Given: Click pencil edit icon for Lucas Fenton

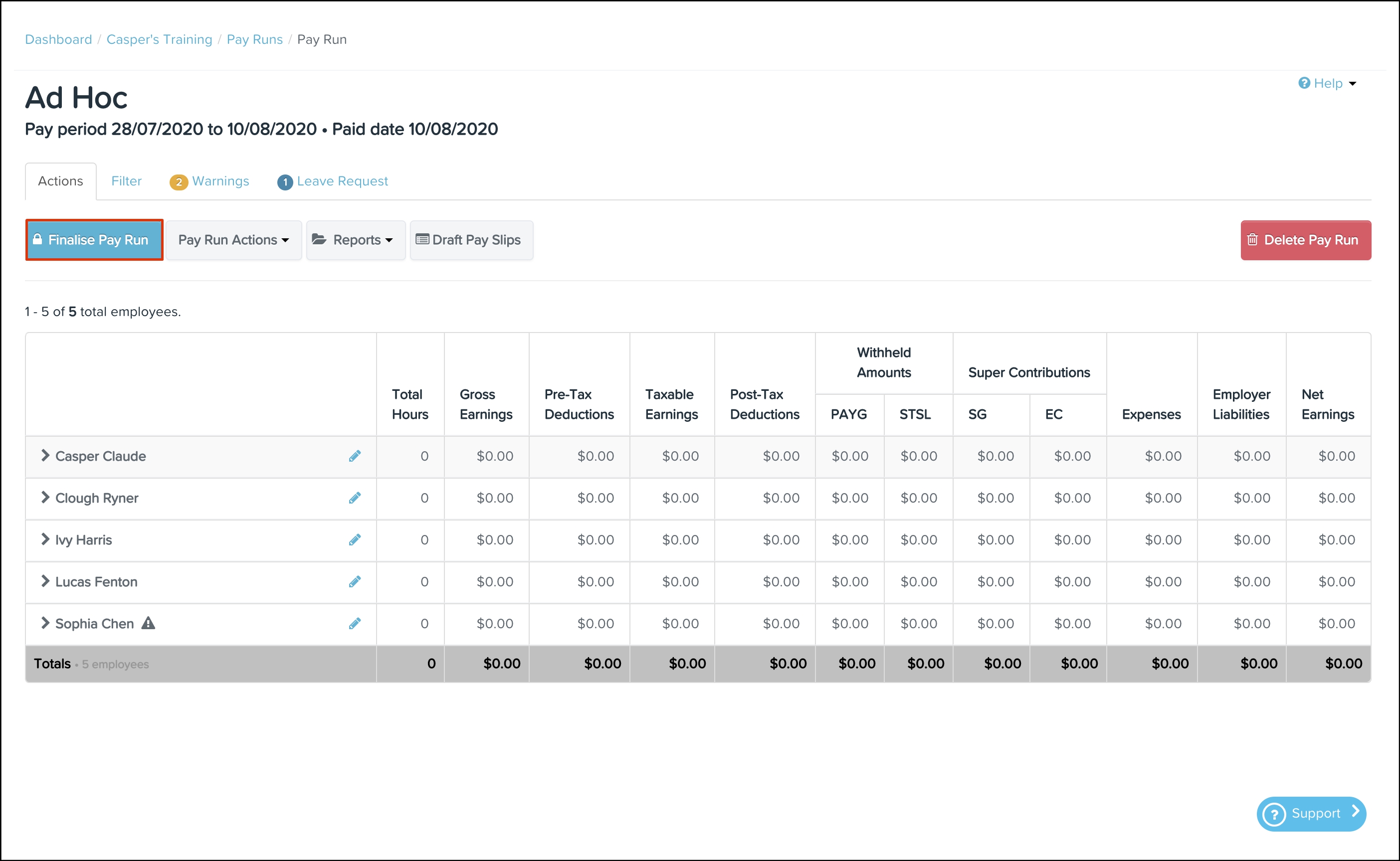Looking at the screenshot, I should [x=355, y=582].
